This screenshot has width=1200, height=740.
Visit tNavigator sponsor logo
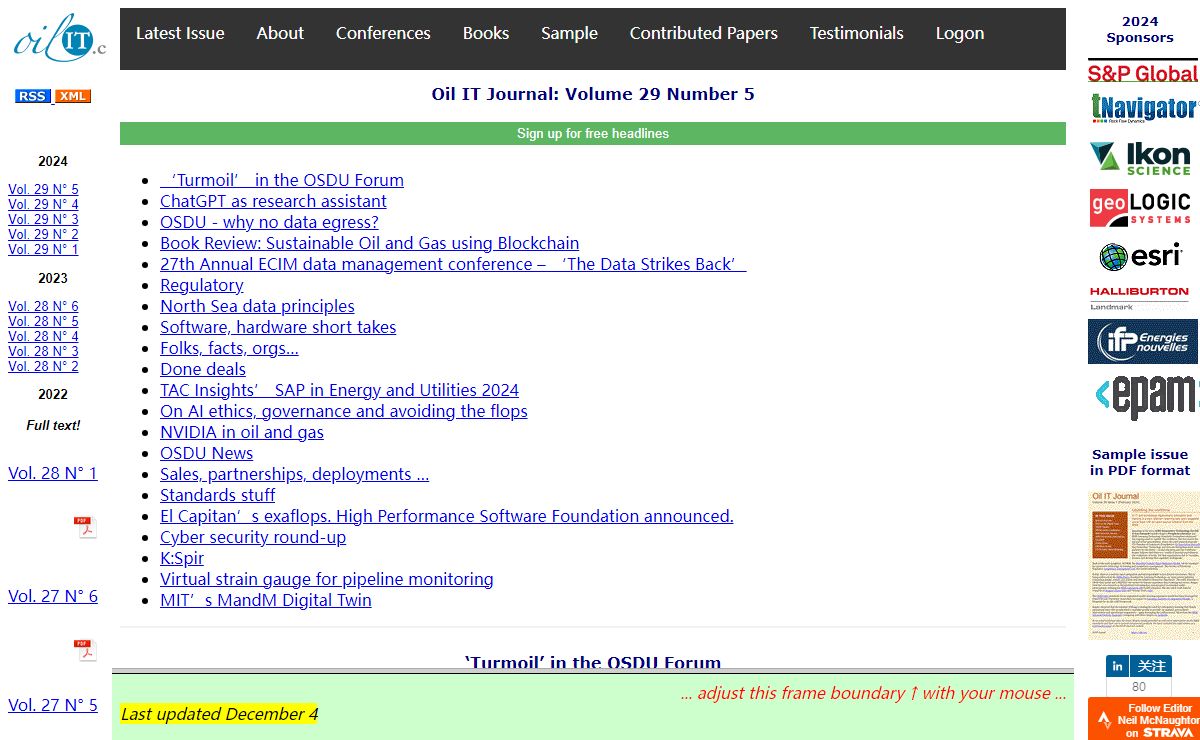pyautogui.click(x=1143, y=108)
